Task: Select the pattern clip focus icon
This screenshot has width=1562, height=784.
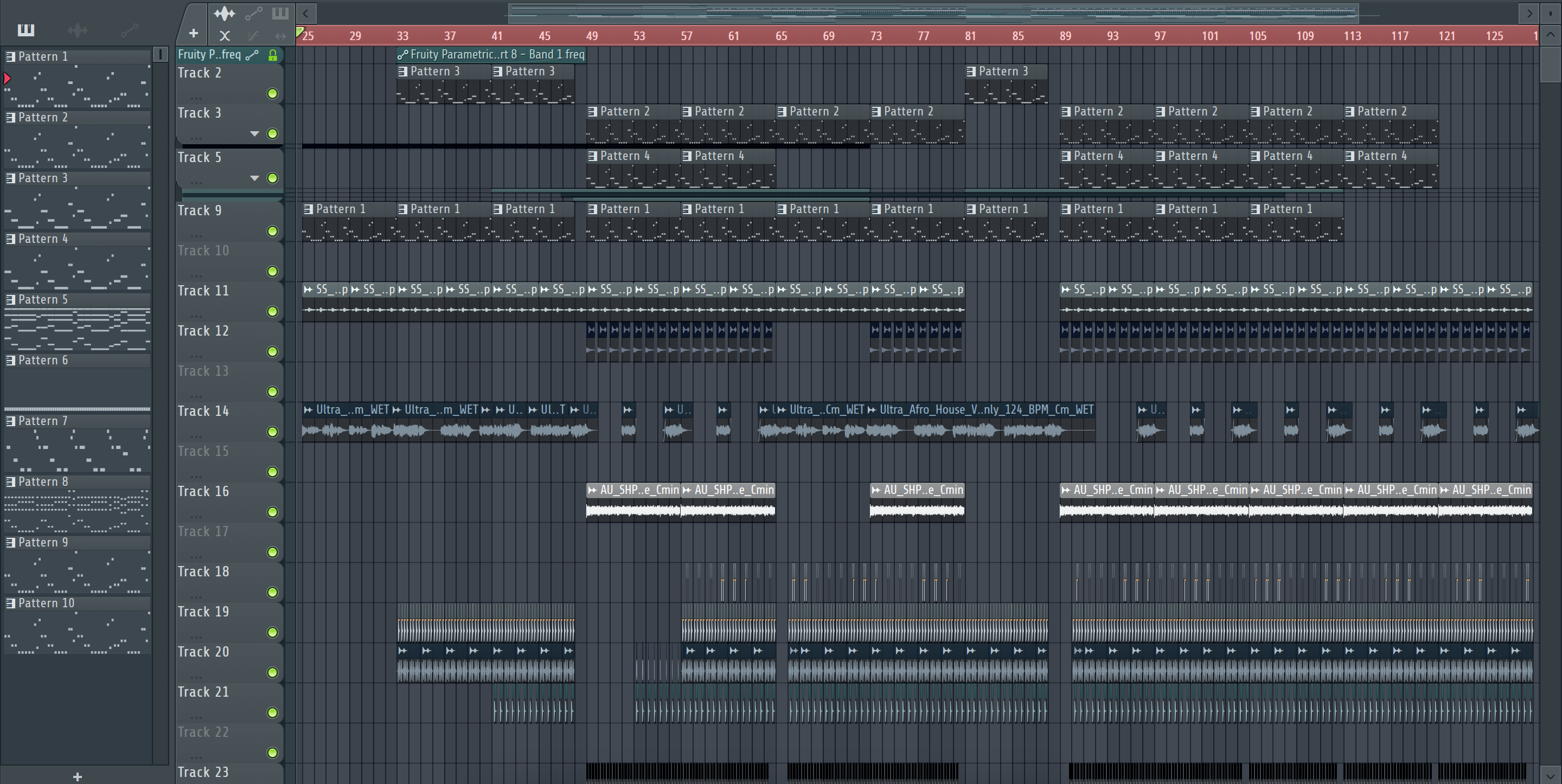Action: click(x=280, y=12)
